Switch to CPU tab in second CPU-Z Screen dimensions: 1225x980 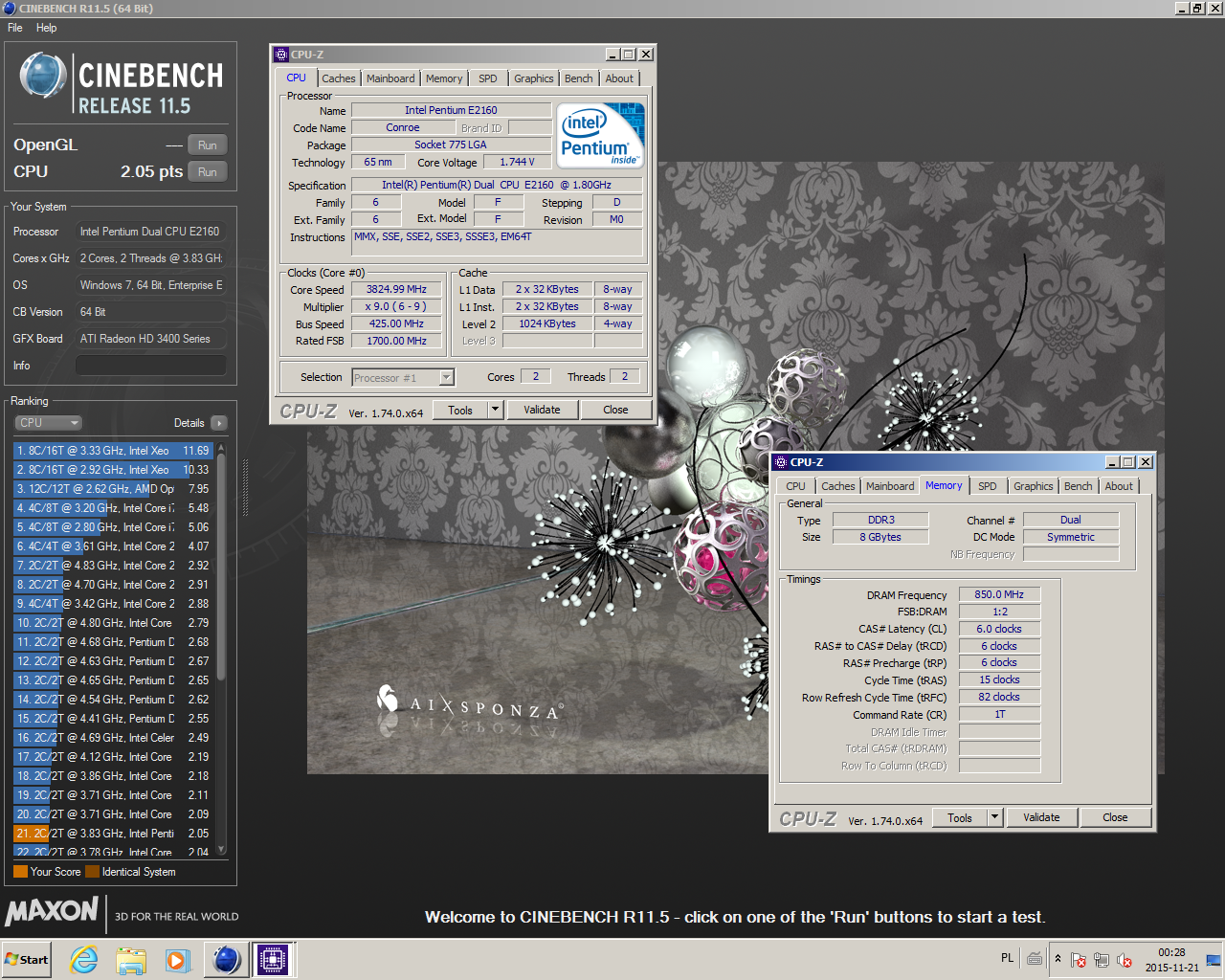pyautogui.click(x=796, y=486)
